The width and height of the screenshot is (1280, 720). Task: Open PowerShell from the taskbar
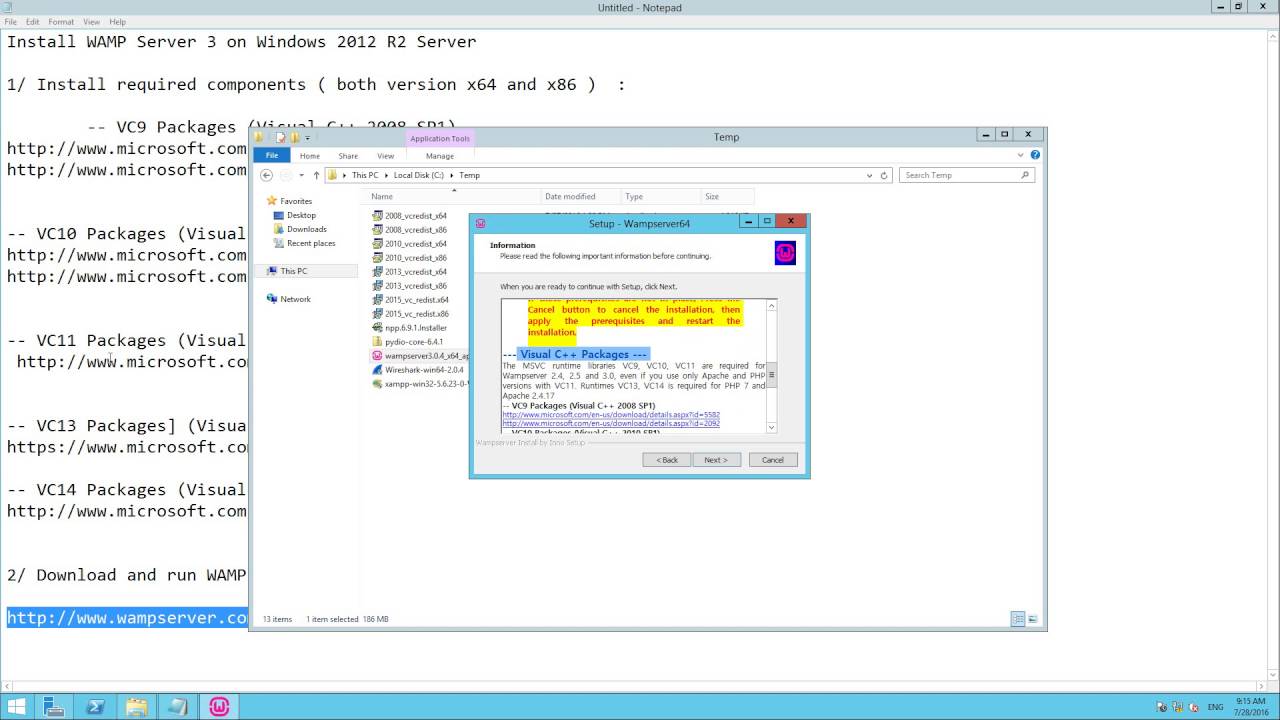pos(96,707)
